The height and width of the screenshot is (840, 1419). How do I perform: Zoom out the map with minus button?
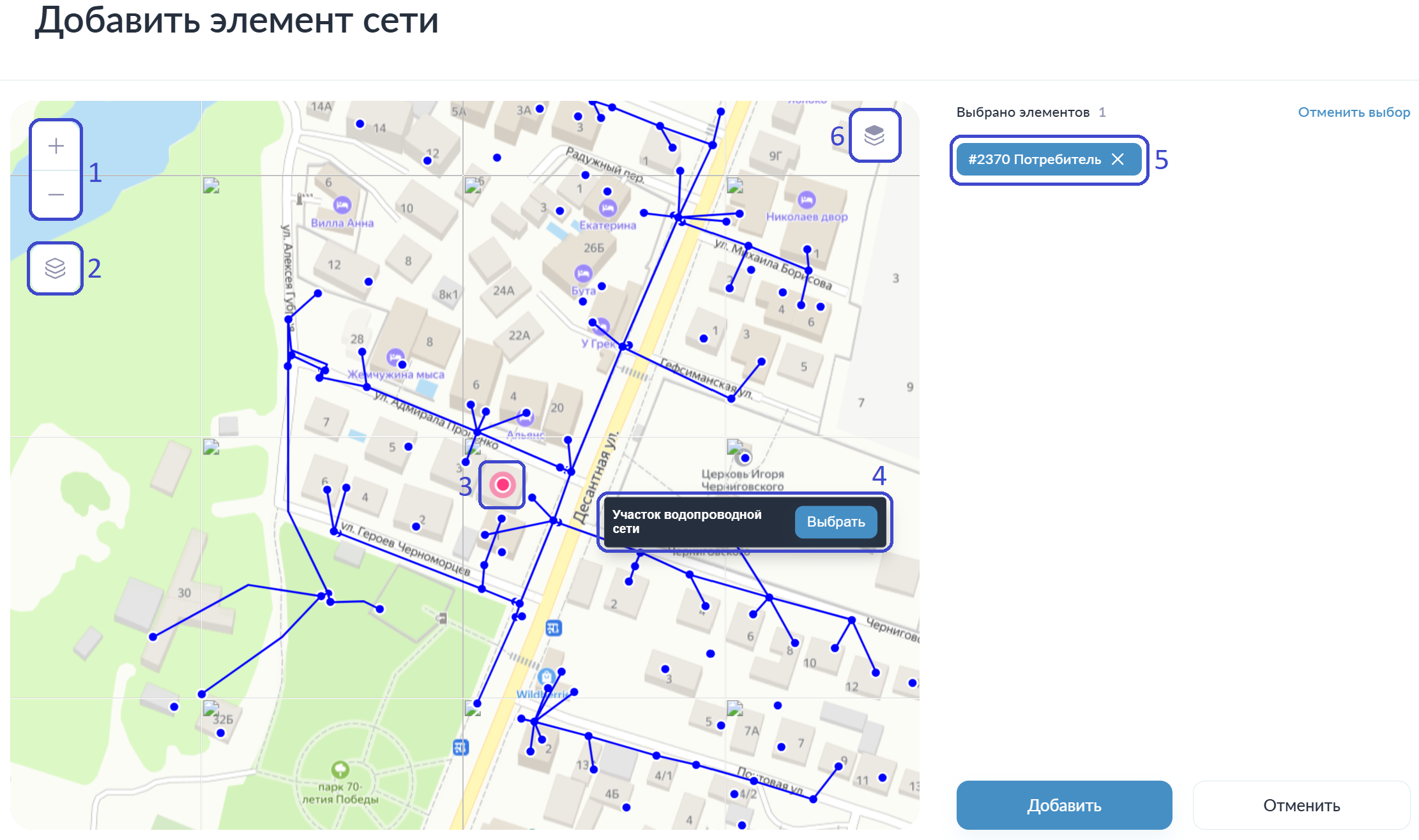point(56,194)
